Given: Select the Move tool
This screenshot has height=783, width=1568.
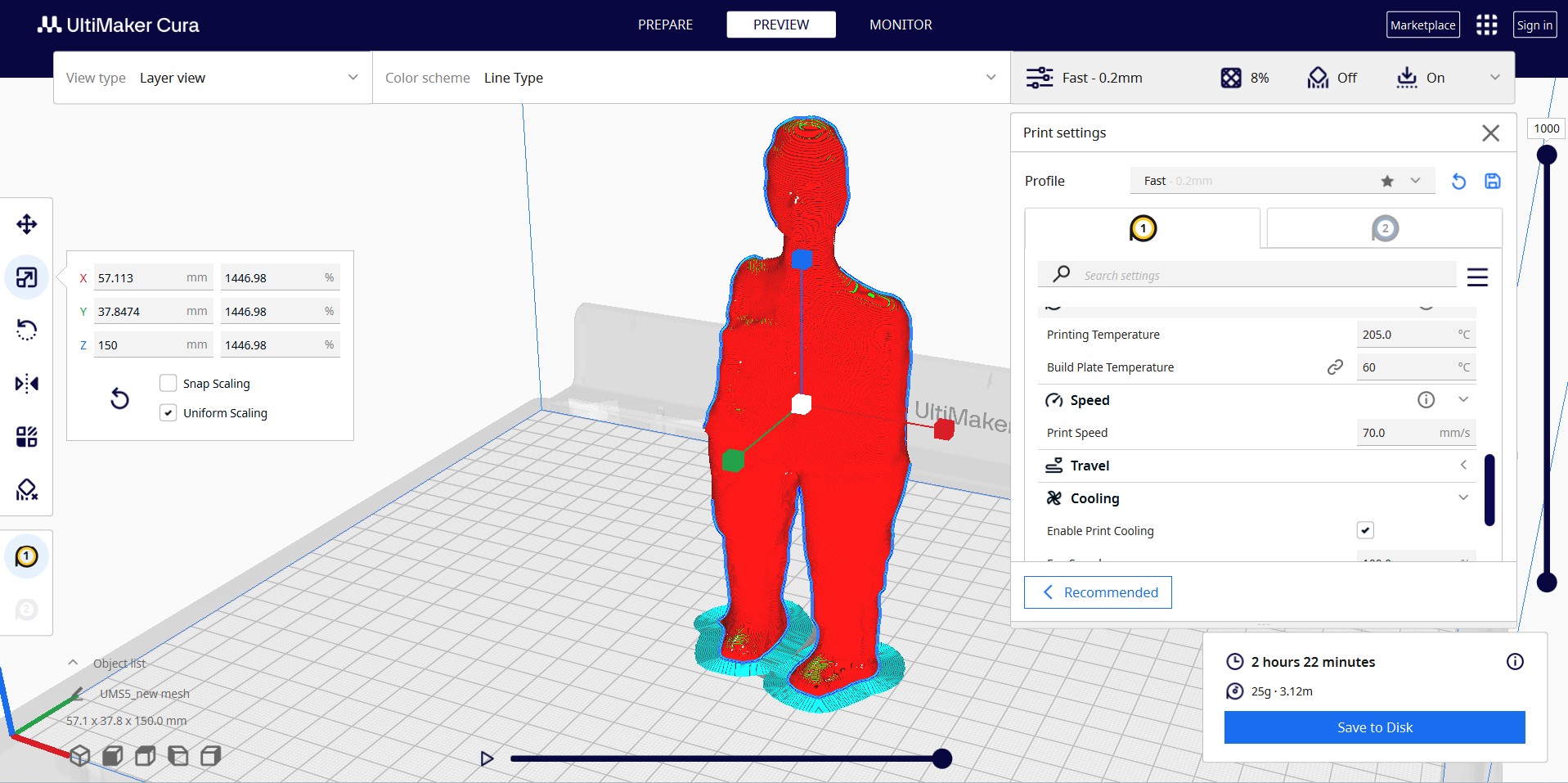Looking at the screenshot, I should click(27, 224).
